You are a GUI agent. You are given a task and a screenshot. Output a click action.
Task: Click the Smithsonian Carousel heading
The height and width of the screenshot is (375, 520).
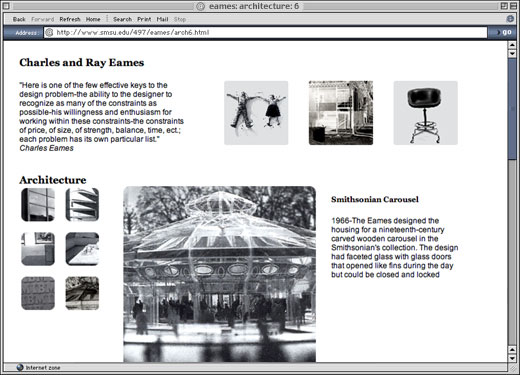coord(375,199)
